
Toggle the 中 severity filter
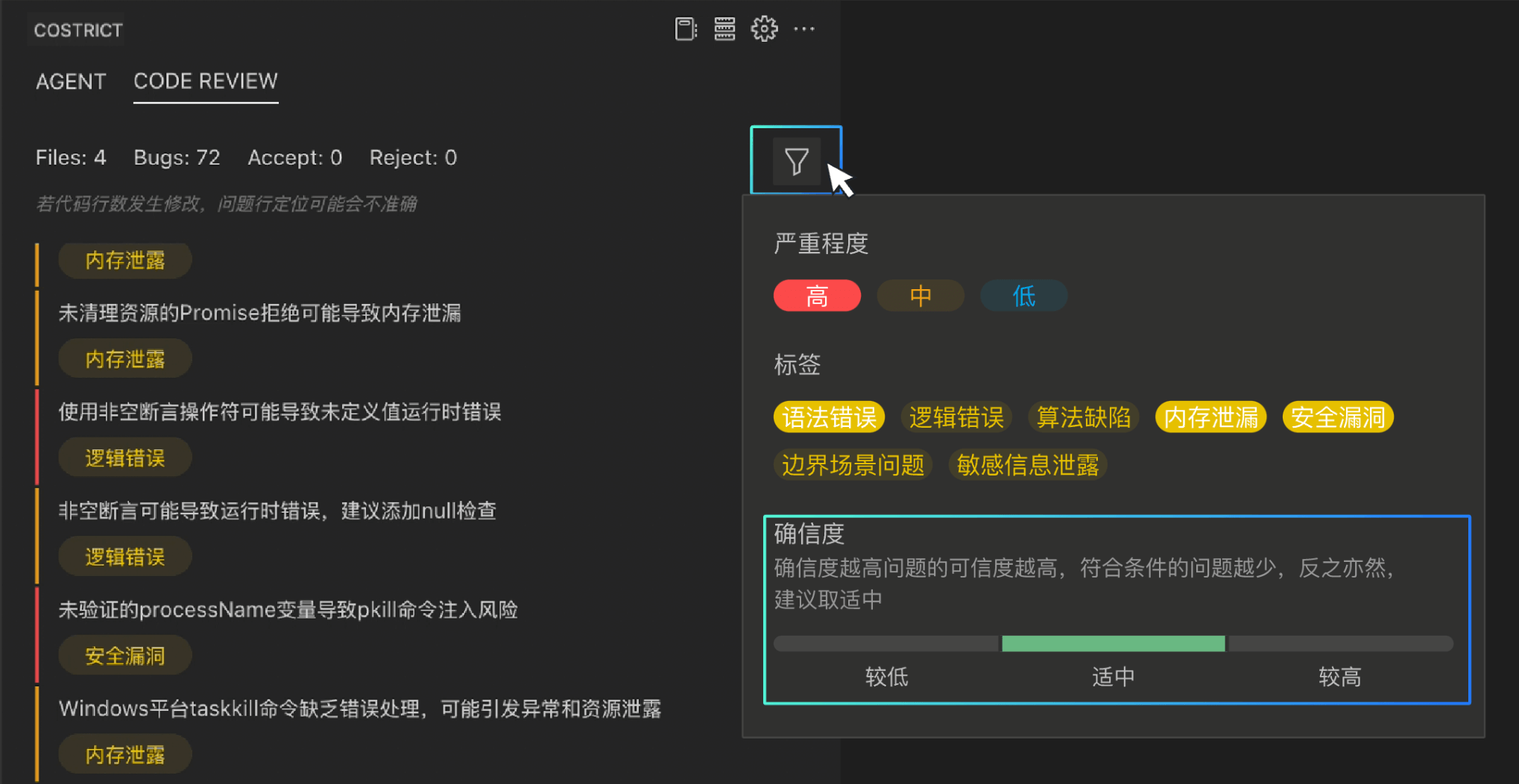coord(920,296)
